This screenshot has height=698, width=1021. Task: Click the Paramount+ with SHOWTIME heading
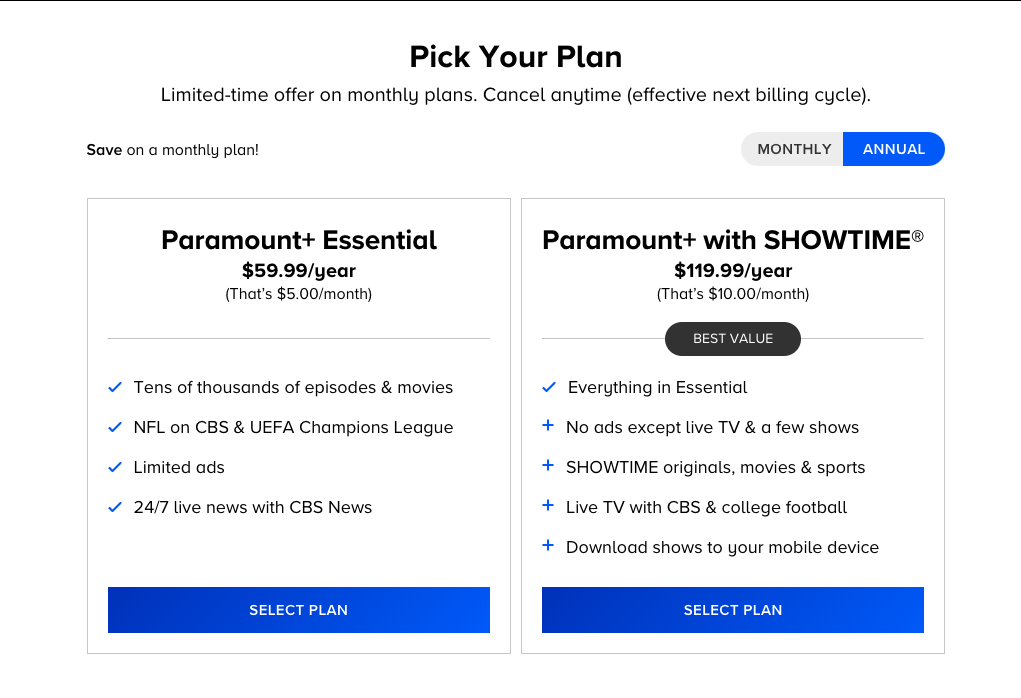(732, 240)
